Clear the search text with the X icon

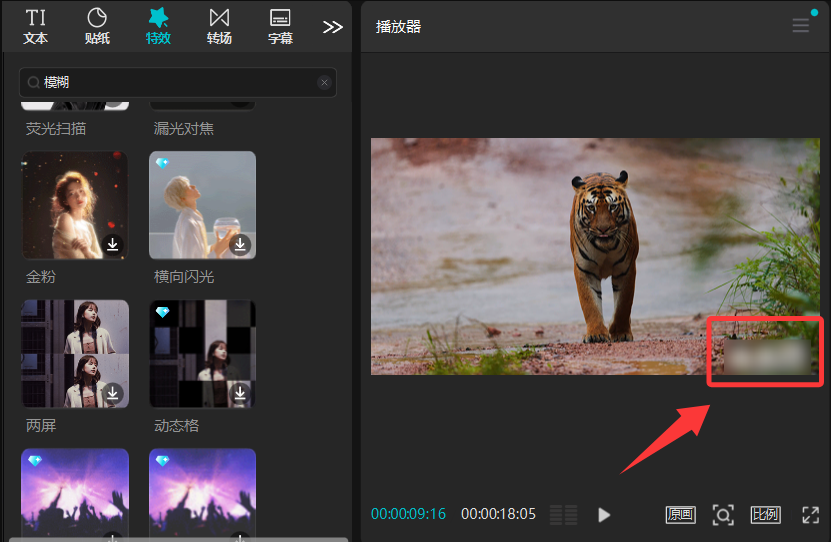pos(324,83)
